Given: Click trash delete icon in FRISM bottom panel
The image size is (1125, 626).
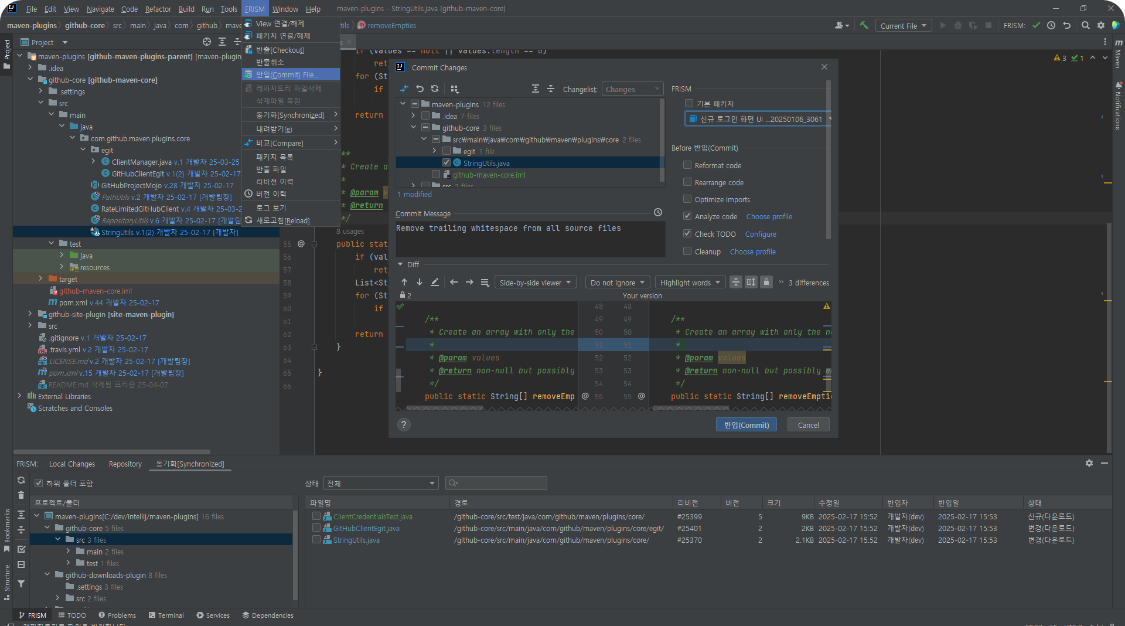Looking at the screenshot, I should [21, 495].
